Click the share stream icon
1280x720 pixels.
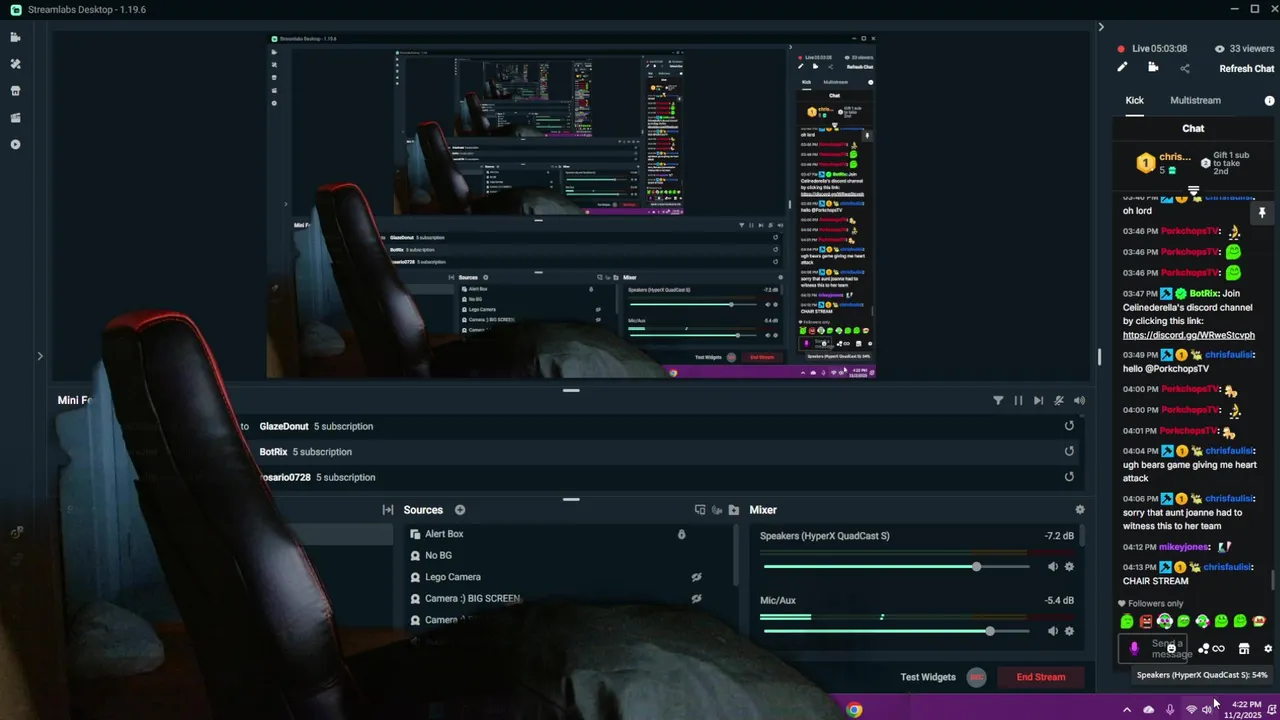(x=1185, y=68)
